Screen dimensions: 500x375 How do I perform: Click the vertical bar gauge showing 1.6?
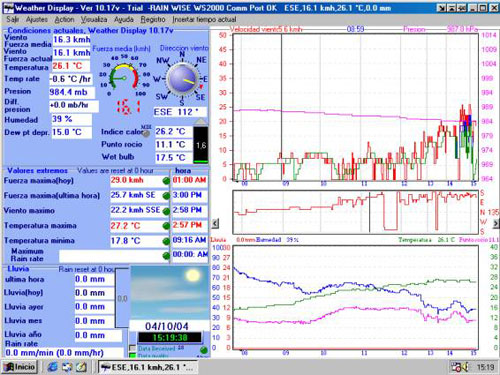pos(201,145)
